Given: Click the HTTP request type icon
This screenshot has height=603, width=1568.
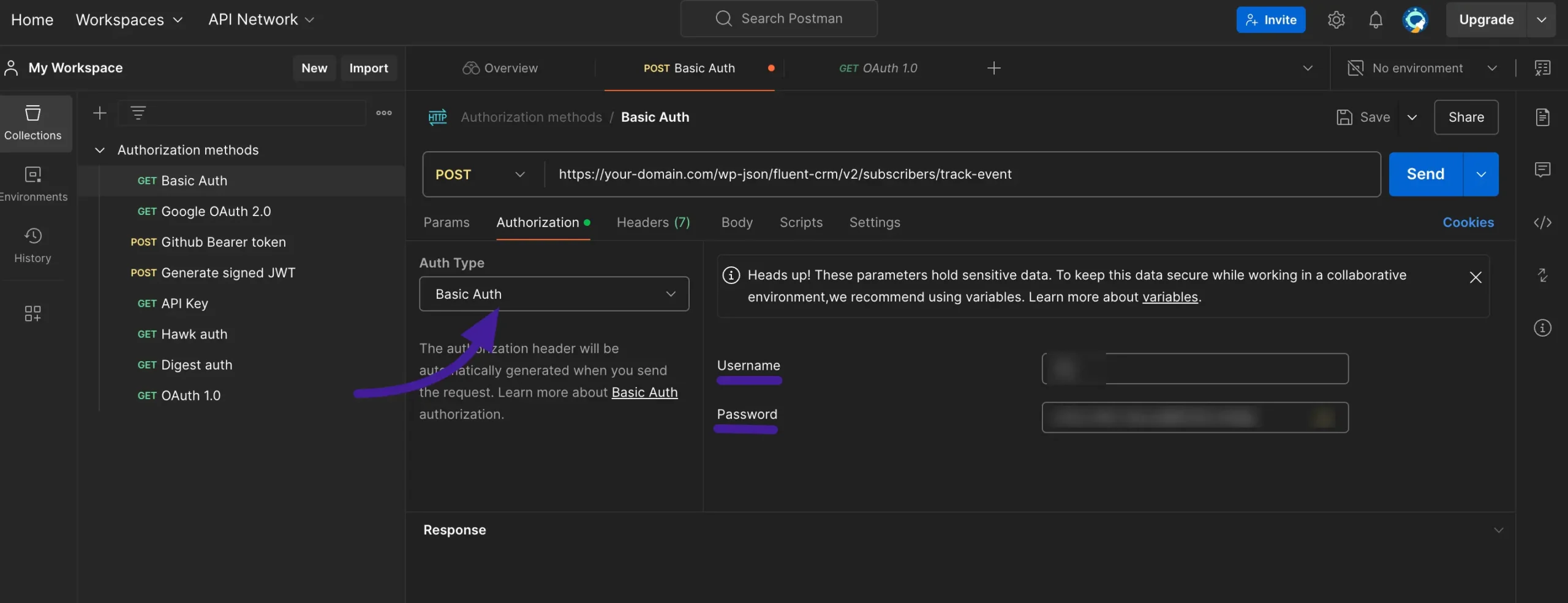Looking at the screenshot, I should pos(437,117).
